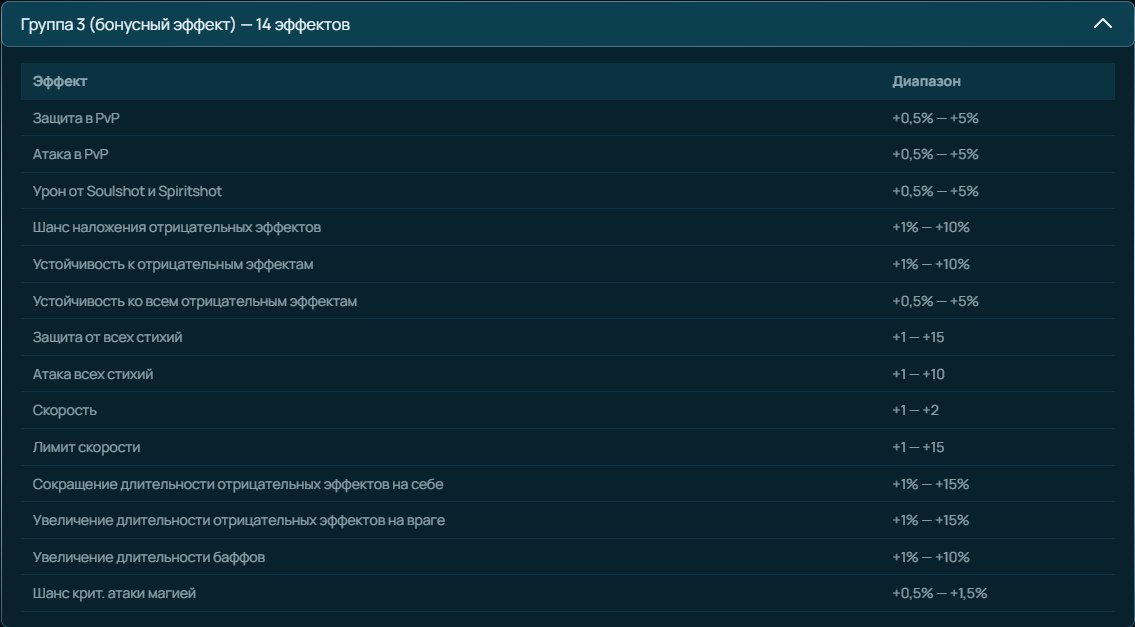
Task: Click the '+1 — +2' range for Скорость
Action: pos(916,411)
